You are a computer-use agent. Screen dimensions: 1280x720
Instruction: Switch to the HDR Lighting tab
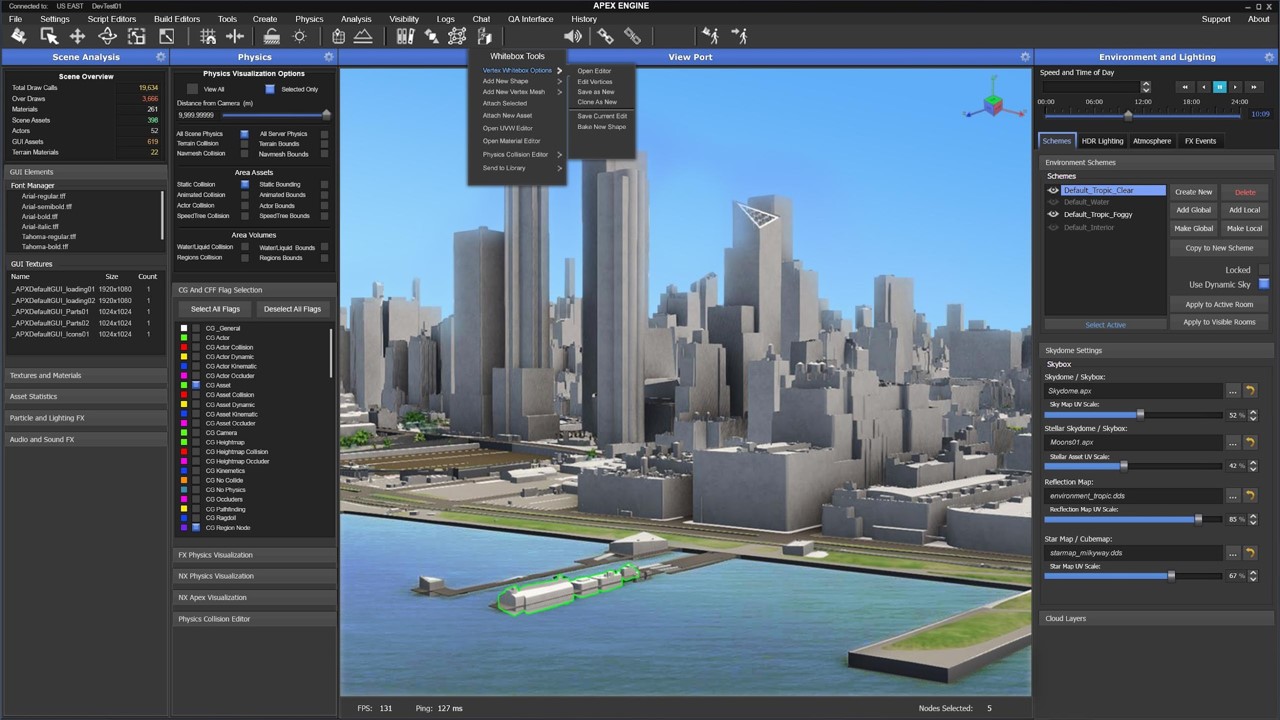coord(1103,141)
